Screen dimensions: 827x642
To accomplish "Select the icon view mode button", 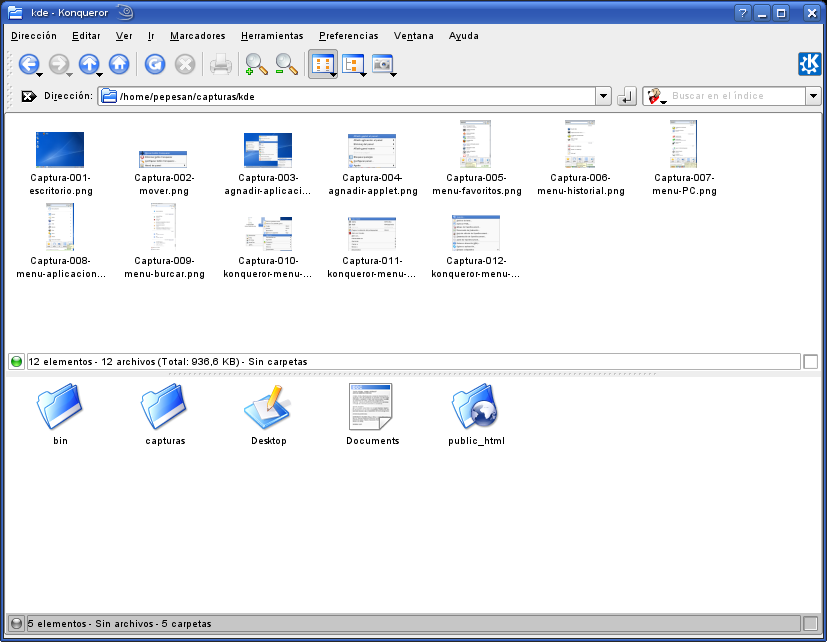I will tap(322, 64).
